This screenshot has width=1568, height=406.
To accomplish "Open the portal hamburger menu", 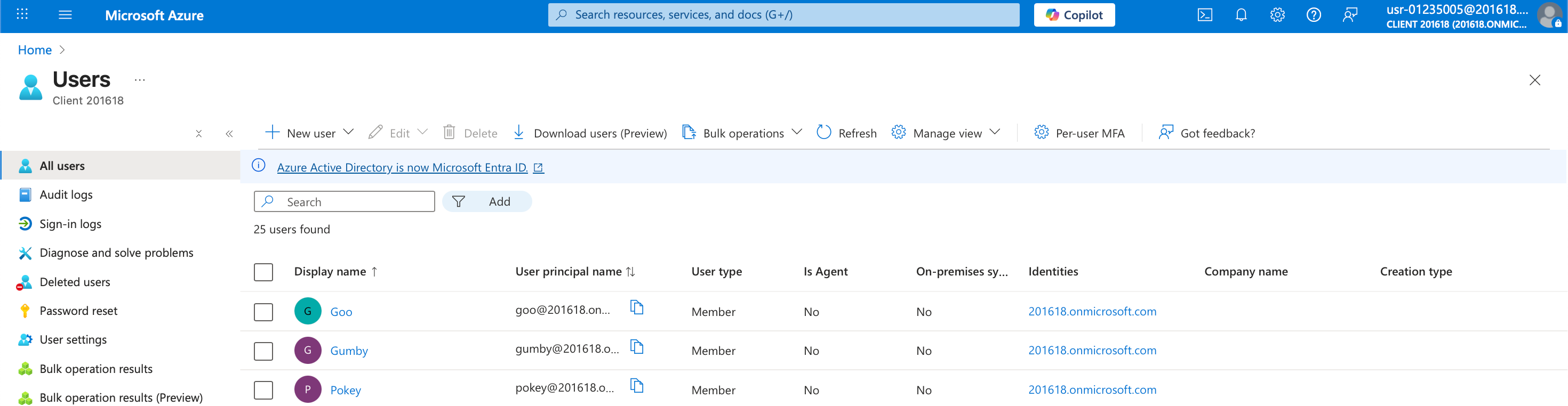I will pos(65,15).
